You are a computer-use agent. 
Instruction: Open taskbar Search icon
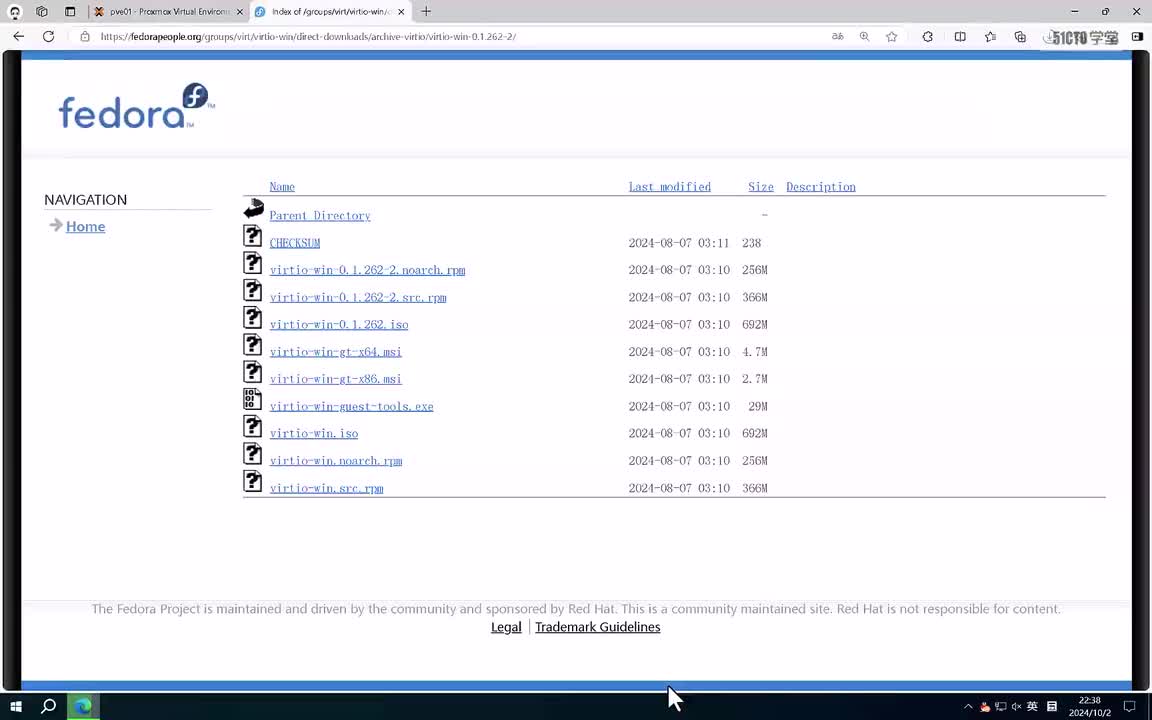pyautogui.click(x=48, y=706)
